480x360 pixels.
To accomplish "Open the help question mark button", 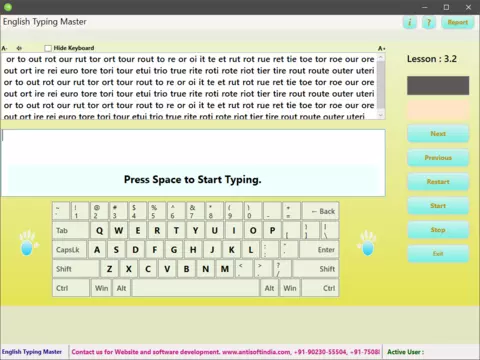I will coord(429,22).
